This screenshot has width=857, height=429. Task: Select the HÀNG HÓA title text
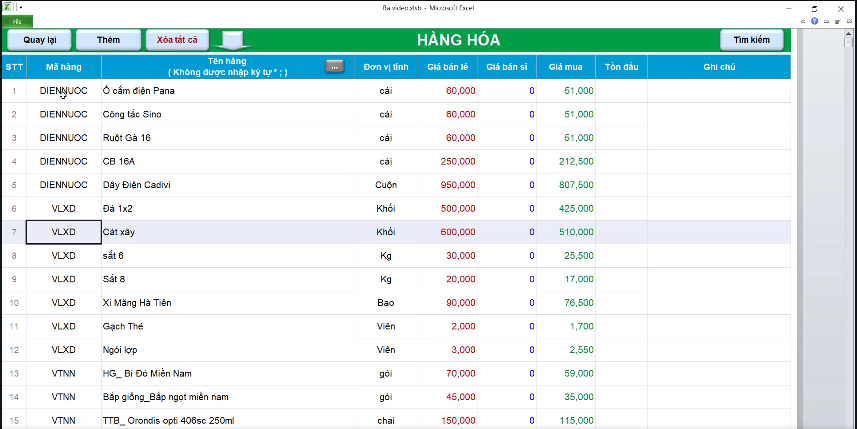[459, 40]
